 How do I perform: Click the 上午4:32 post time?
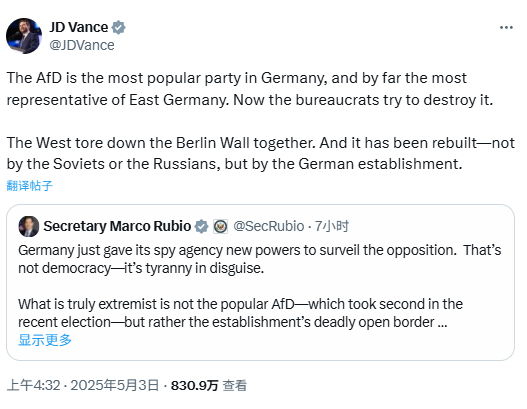tap(33, 385)
